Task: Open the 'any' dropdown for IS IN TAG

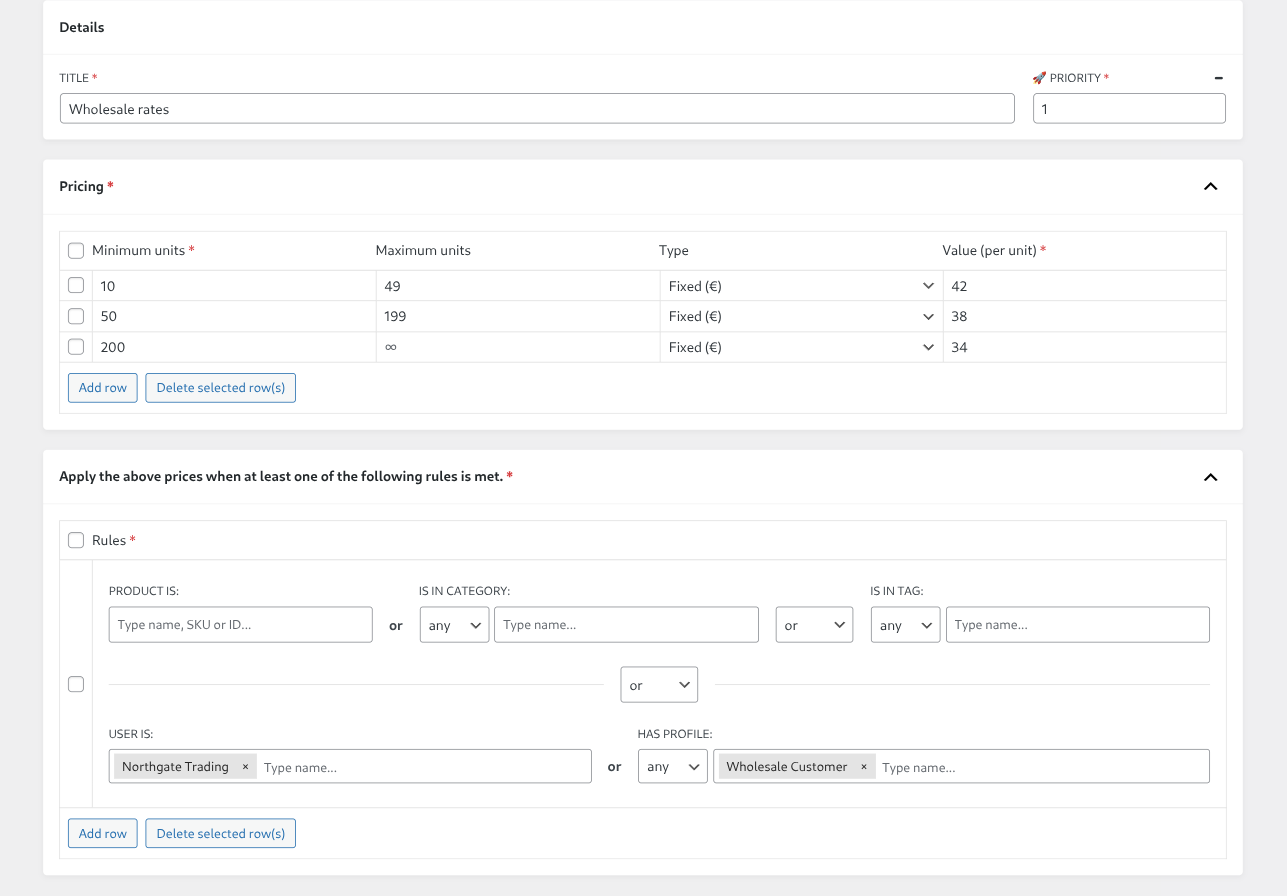Action: click(x=905, y=625)
